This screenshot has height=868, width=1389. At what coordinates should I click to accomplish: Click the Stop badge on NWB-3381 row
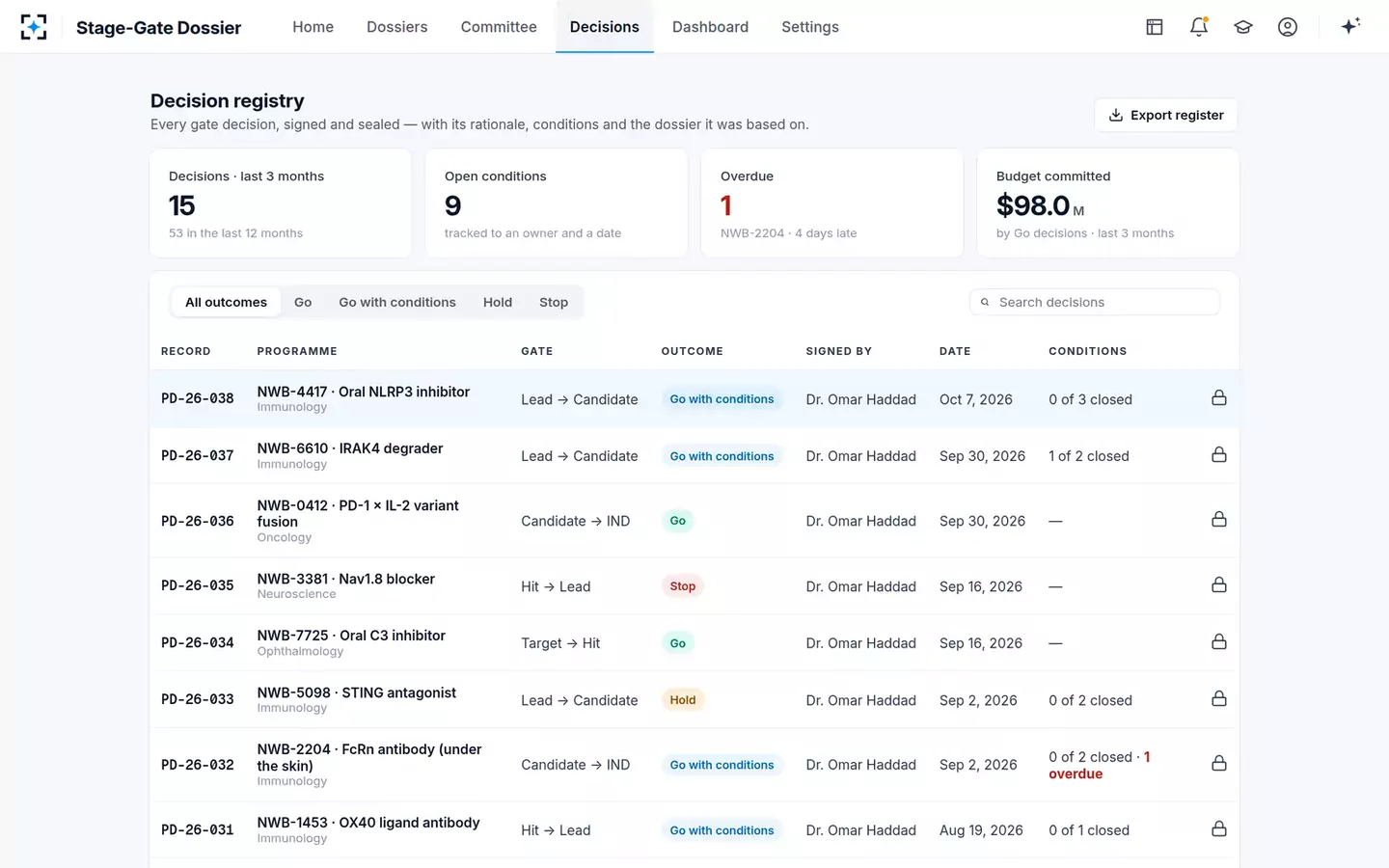coord(683,586)
